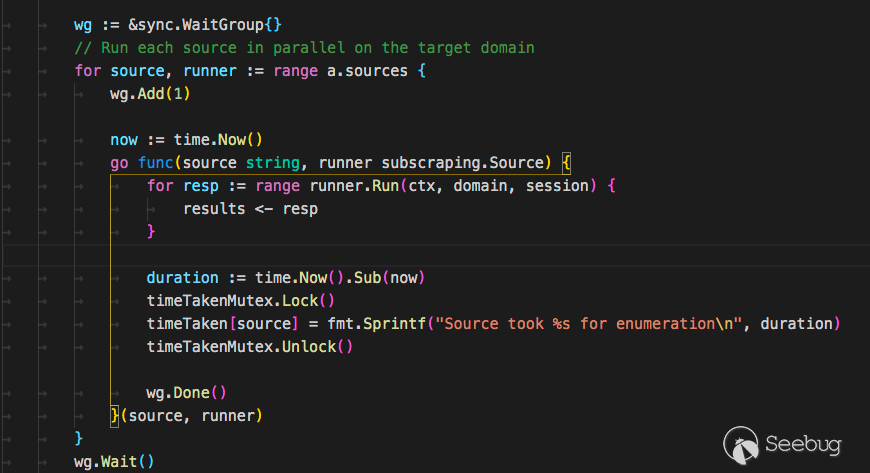Click the Seebug logo icon
Viewport: 870px width, 473px height.
click(x=741, y=443)
